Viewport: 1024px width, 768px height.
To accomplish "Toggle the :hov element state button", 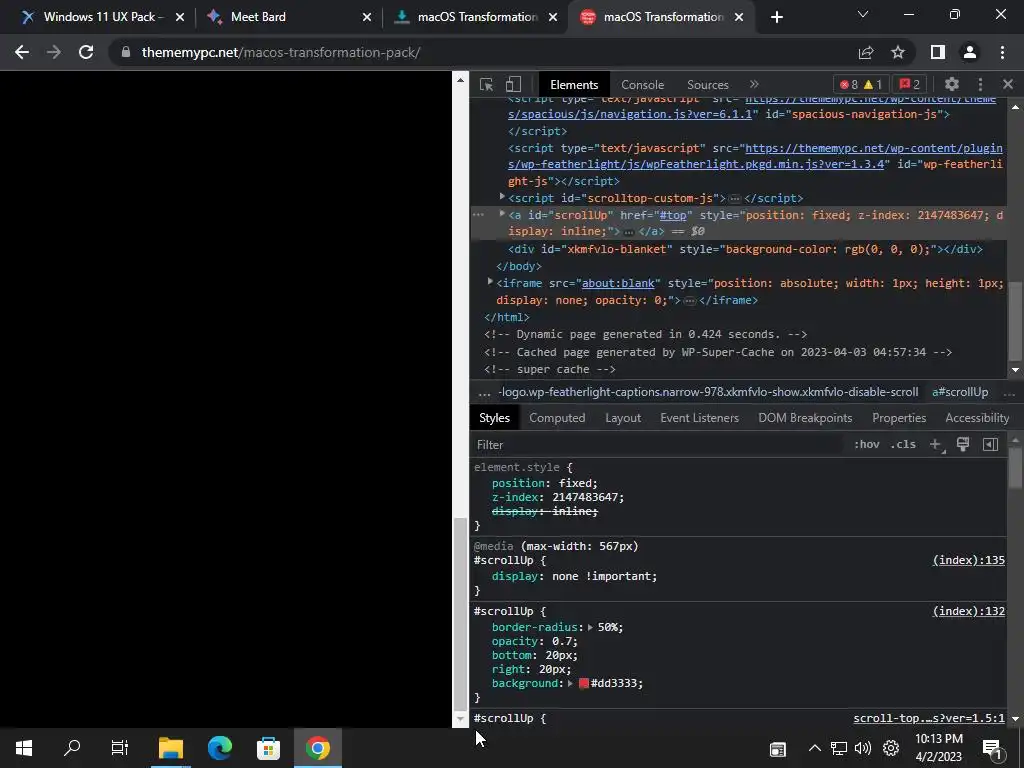I will (867, 444).
